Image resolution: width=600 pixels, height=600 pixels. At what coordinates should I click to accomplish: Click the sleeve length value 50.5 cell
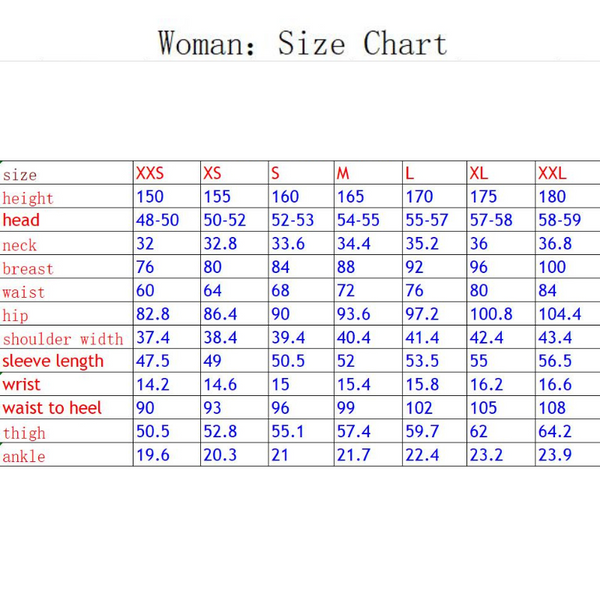pos(289,361)
